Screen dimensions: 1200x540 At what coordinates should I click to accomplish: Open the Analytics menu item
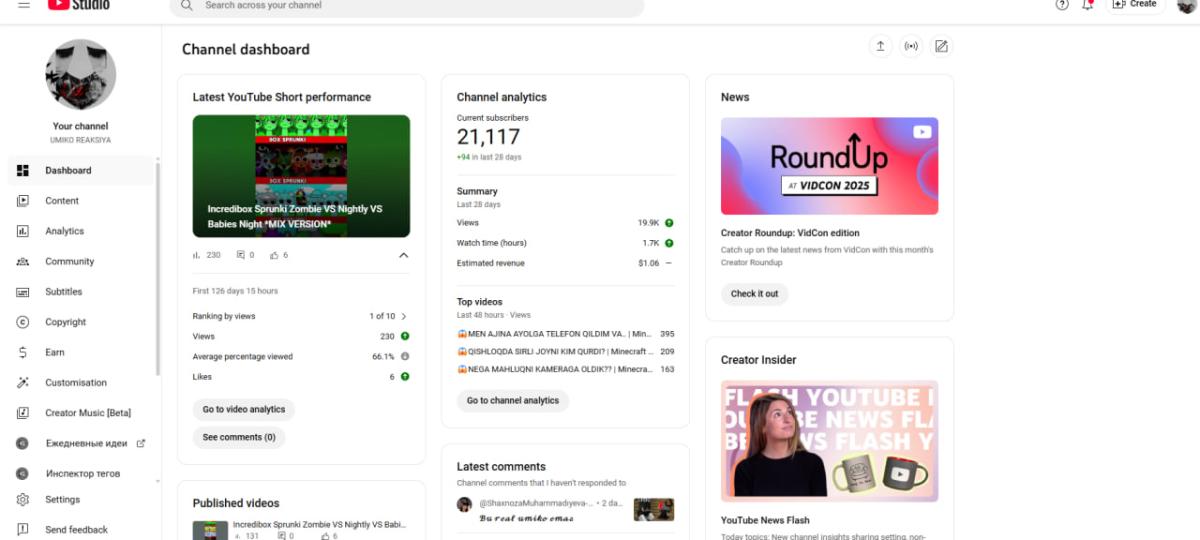(80, 231)
